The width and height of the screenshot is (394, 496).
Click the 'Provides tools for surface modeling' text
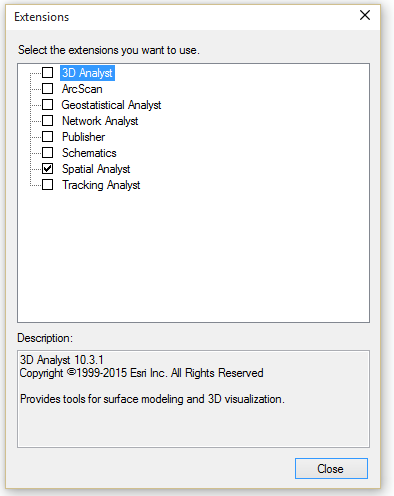[x=152, y=399]
